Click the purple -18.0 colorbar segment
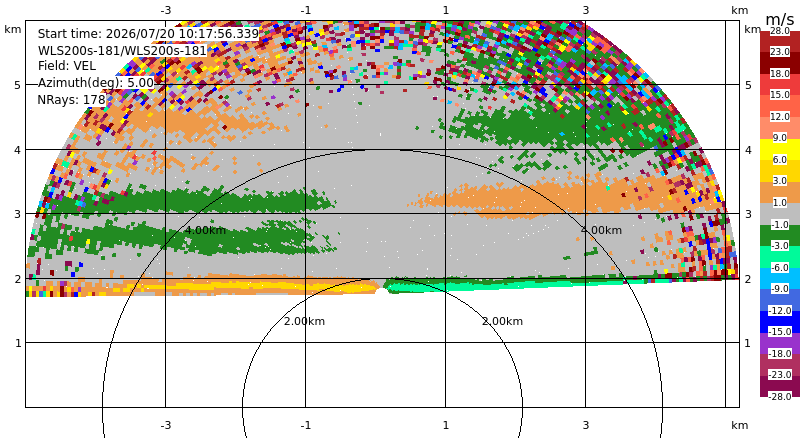This screenshot has height=438, width=800. [780, 343]
